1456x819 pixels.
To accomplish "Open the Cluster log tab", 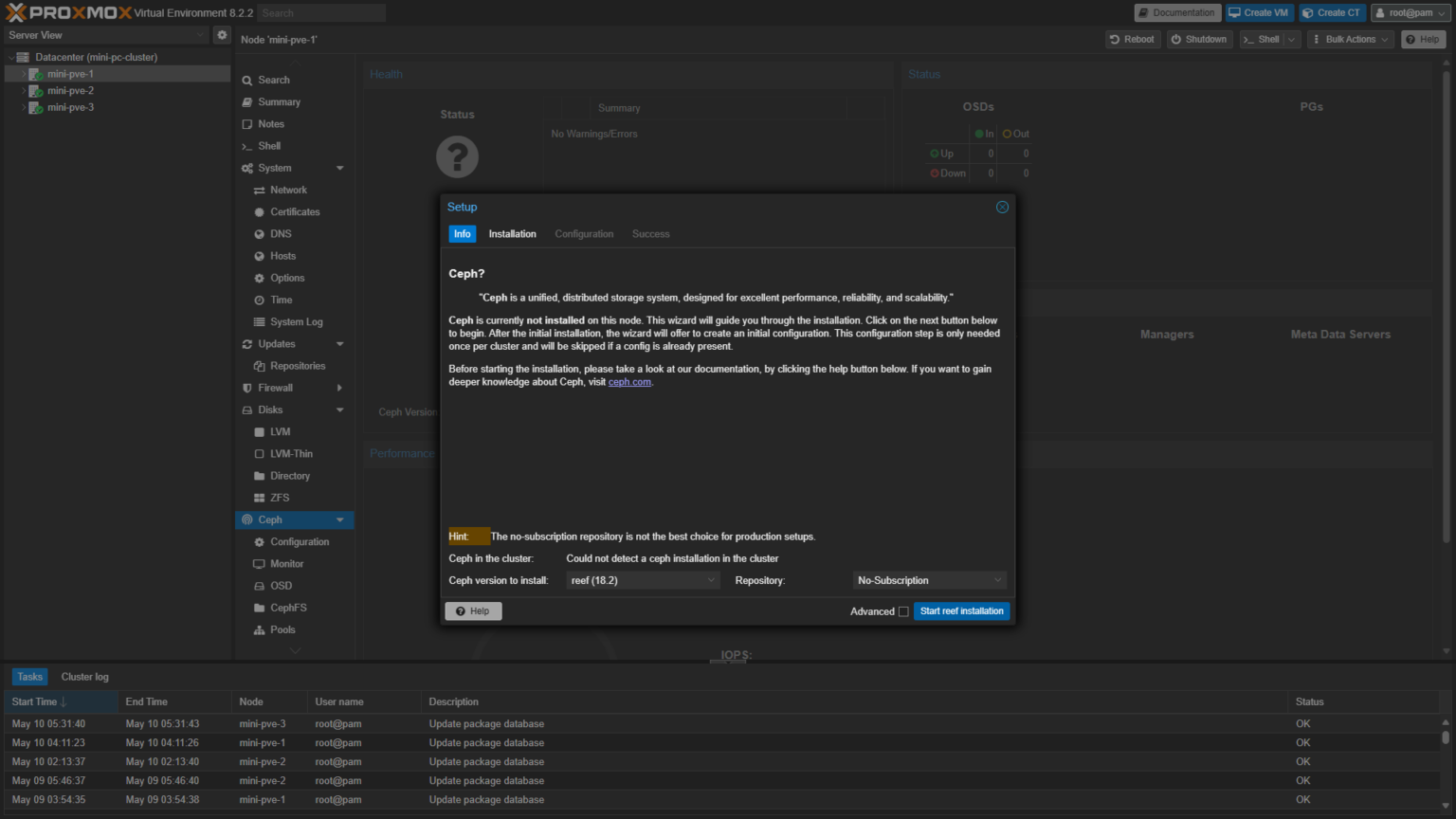I will point(84,676).
